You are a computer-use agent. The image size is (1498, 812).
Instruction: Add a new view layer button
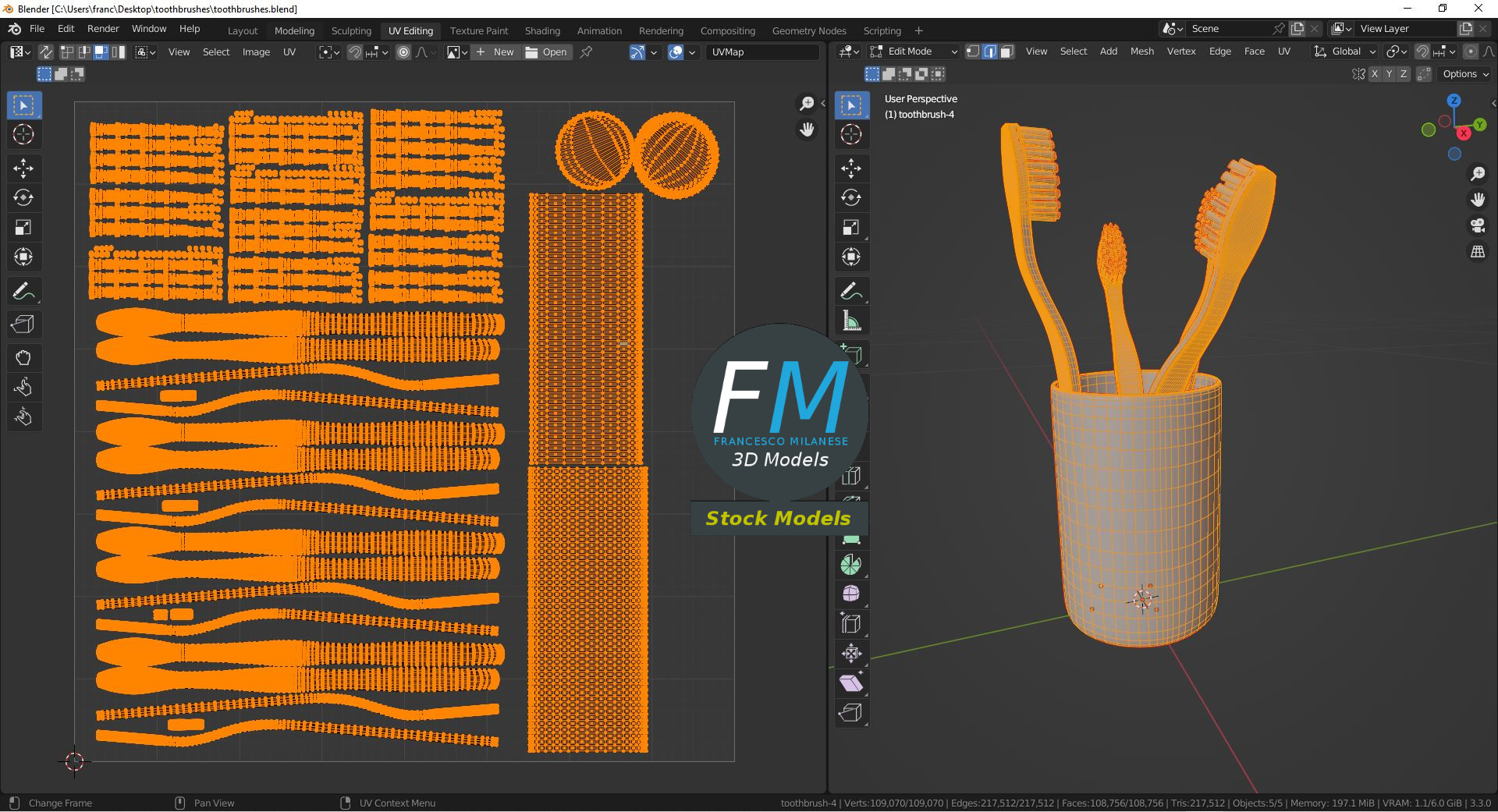coord(1466,29)
